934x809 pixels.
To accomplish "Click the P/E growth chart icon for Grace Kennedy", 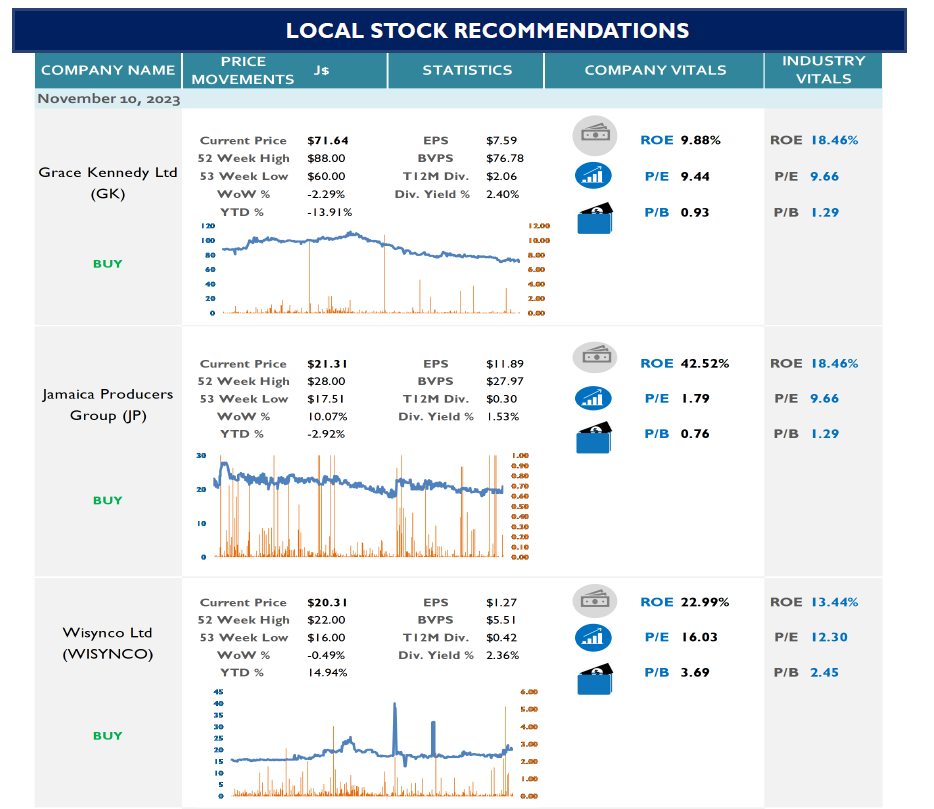I will 593,176.
